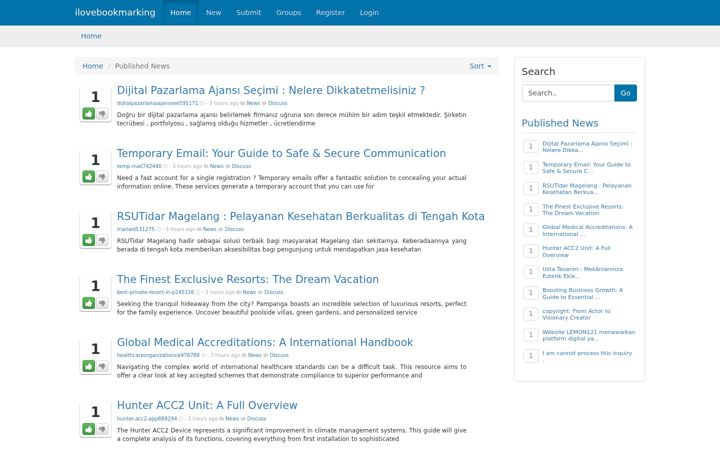Image resolution: width=720 pixels, height=450 pixels.
Task: Open author temp-mail742490 profile
Action: 139,166
